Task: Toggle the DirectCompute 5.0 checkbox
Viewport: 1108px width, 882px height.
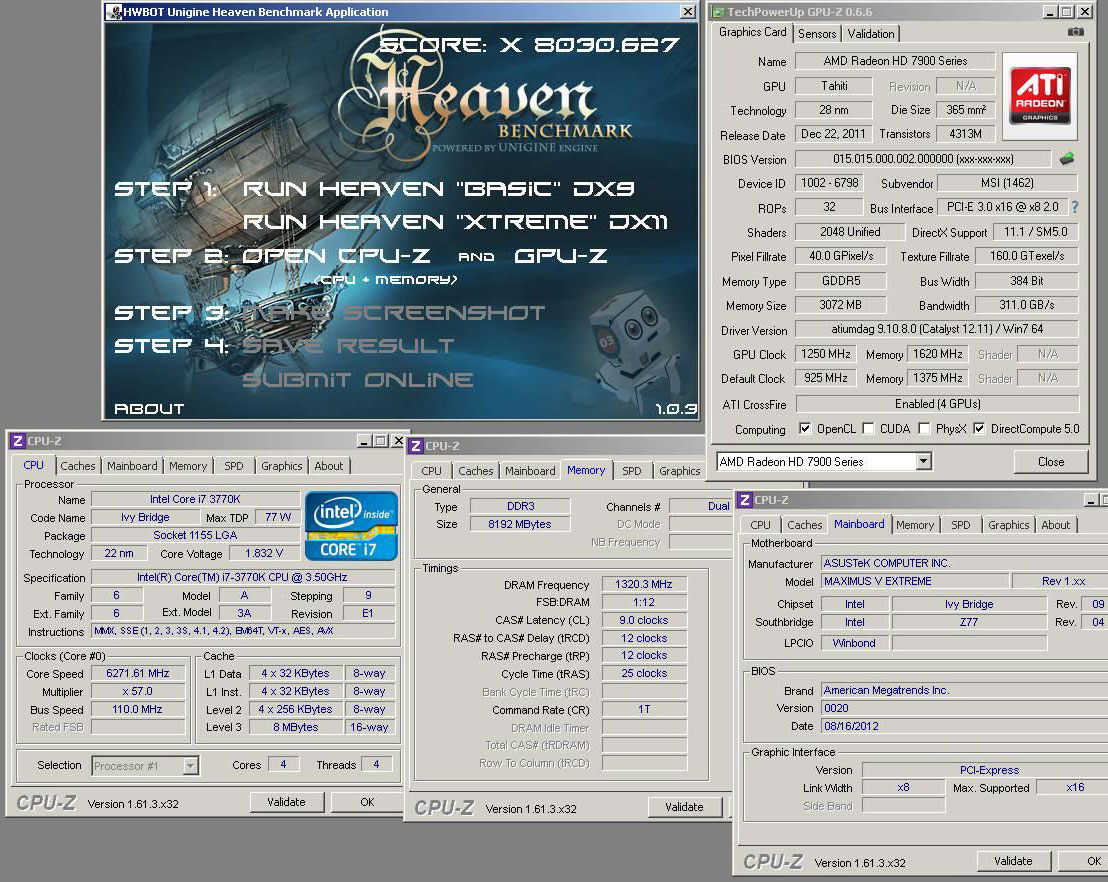Action: (x=979, y=428)
